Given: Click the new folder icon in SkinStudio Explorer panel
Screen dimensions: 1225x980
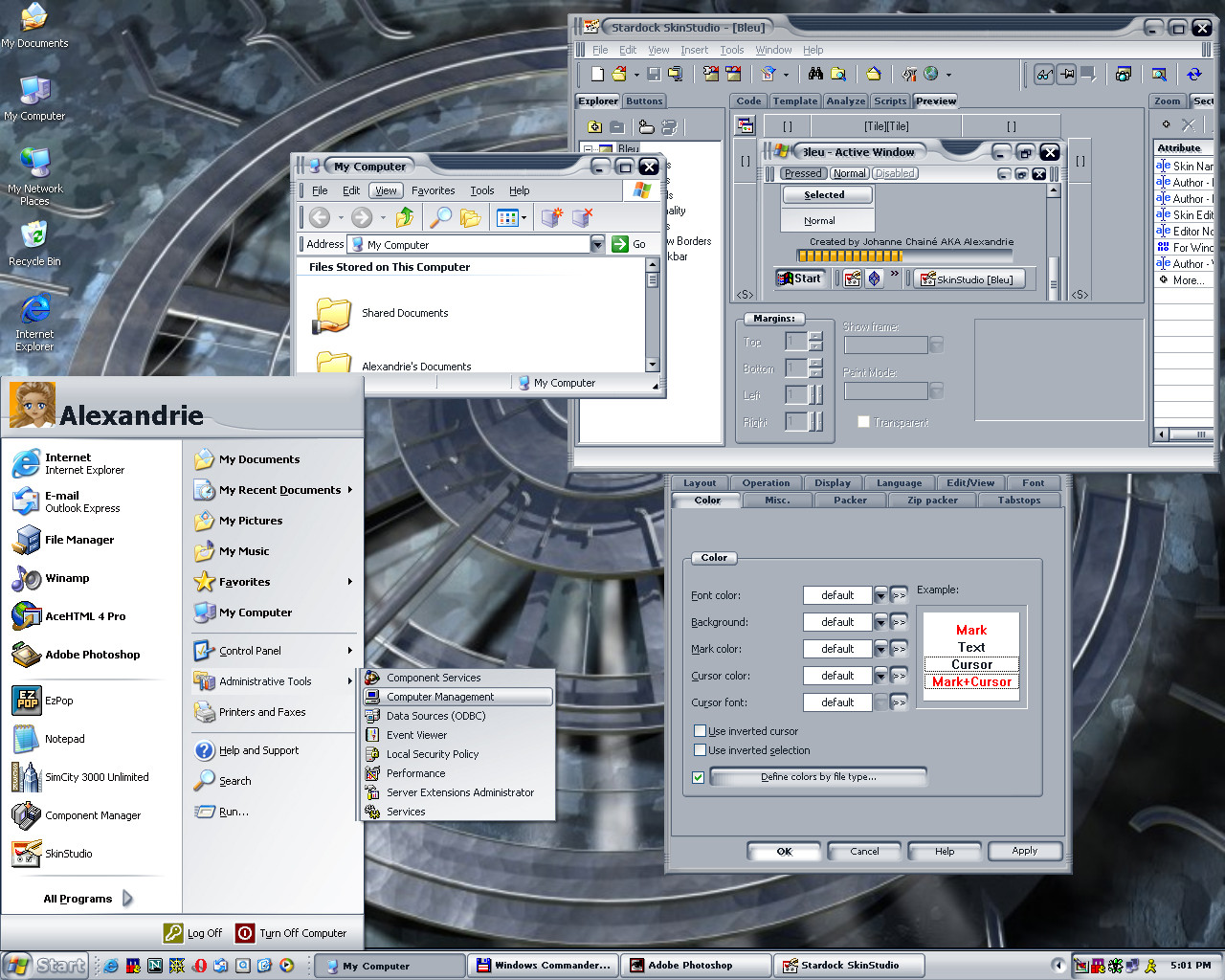Looking at the screenshot, I should click(594, 126).
